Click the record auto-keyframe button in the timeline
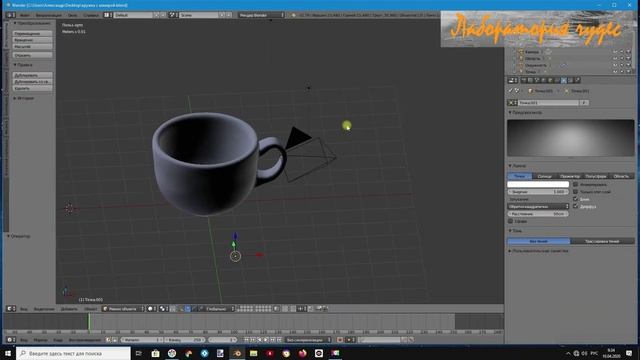The width and height of the screenshot is (640, 360). click(340, 340)
